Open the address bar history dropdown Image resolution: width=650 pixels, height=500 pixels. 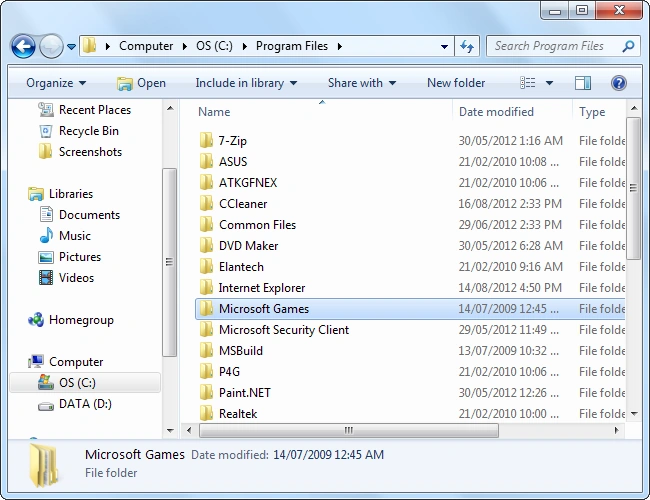coord(444,46)
